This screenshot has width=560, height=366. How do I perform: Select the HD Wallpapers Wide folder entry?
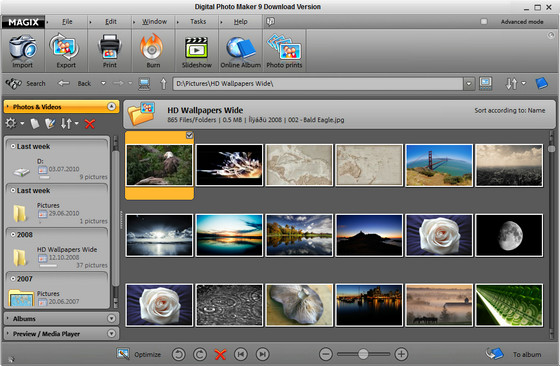coord(57,257)
